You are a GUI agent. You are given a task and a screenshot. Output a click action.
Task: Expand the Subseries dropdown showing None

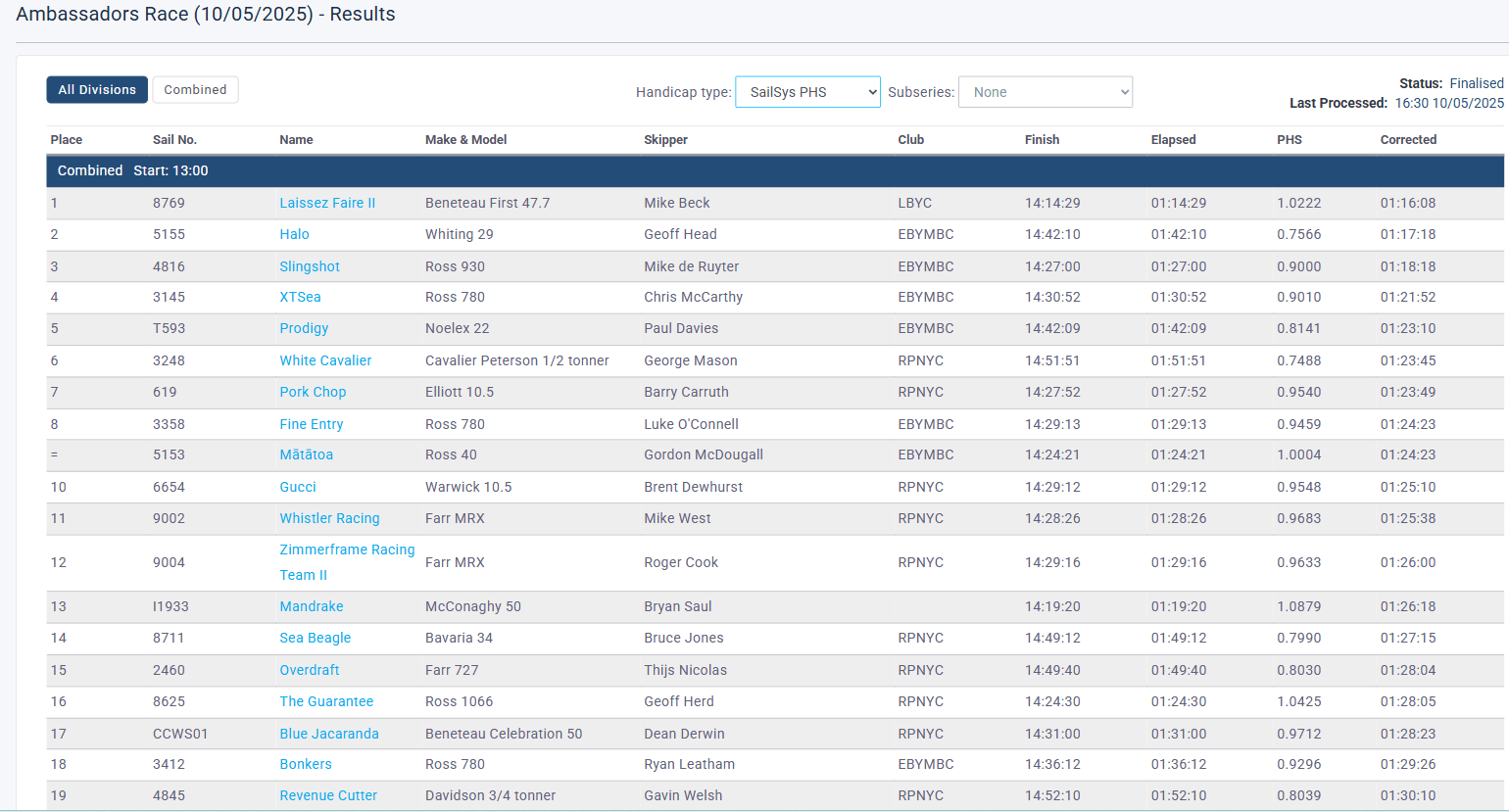(x=1045, y=92)
